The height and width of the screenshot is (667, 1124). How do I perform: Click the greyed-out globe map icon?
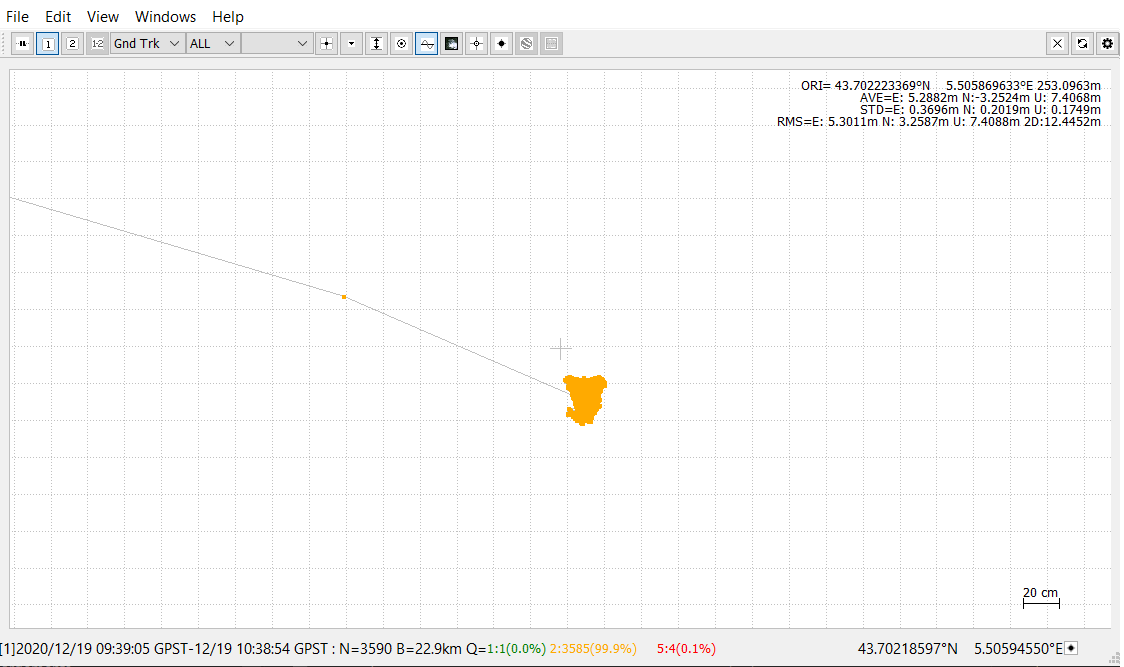(x=527, y=44)
